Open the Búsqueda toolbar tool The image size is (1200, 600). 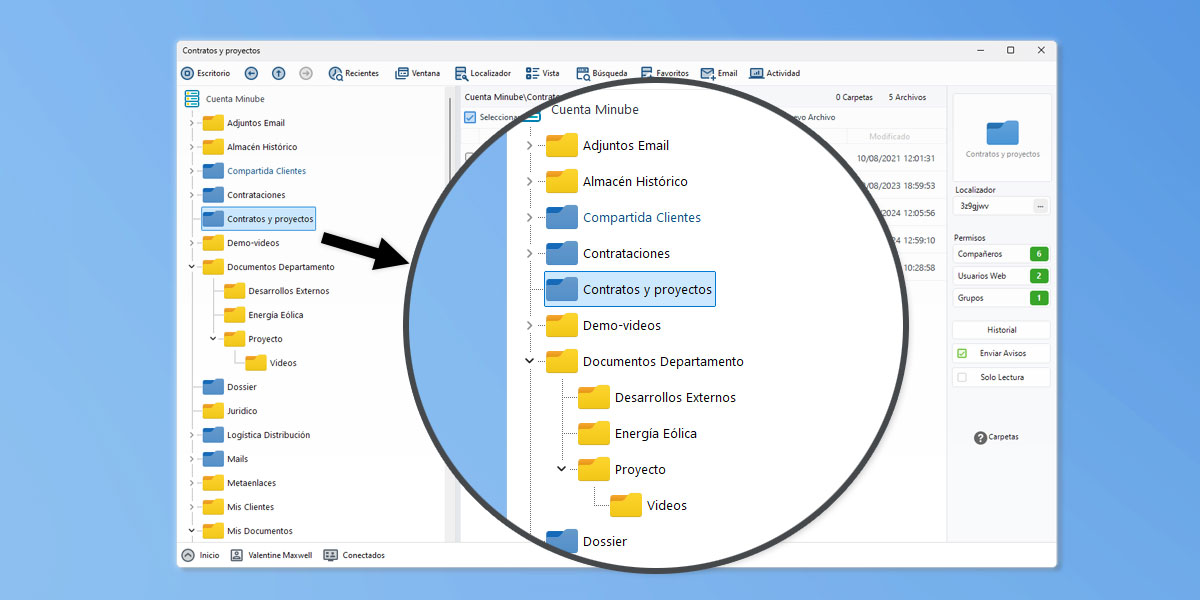(602, 73)
